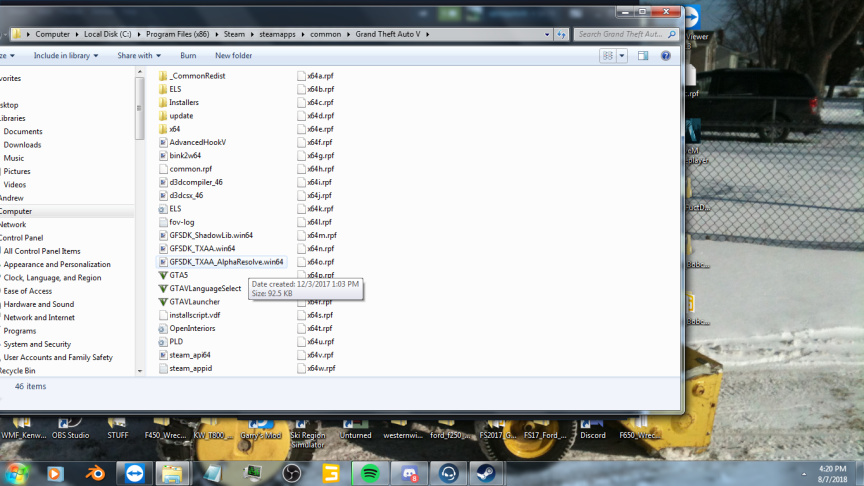
Task: Click the Windows Start orb
Action: (17, 473)
